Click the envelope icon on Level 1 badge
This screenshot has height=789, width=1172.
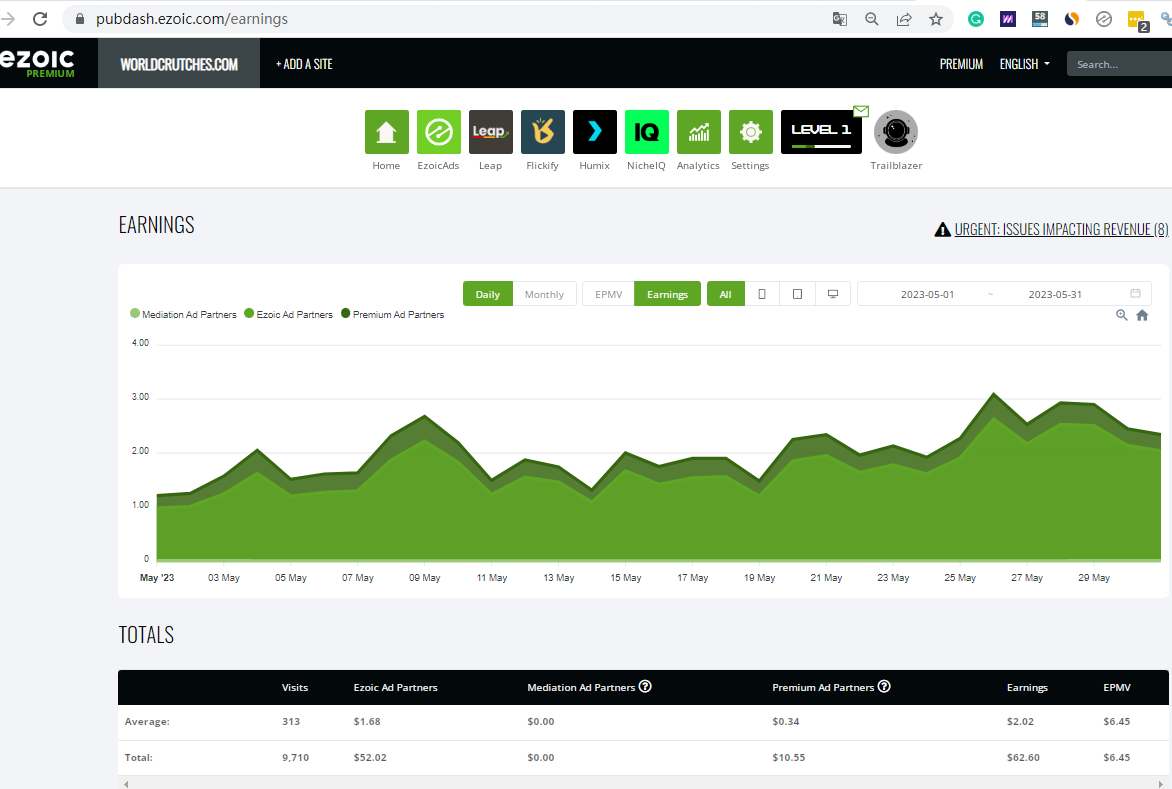[x=861, y=111]
